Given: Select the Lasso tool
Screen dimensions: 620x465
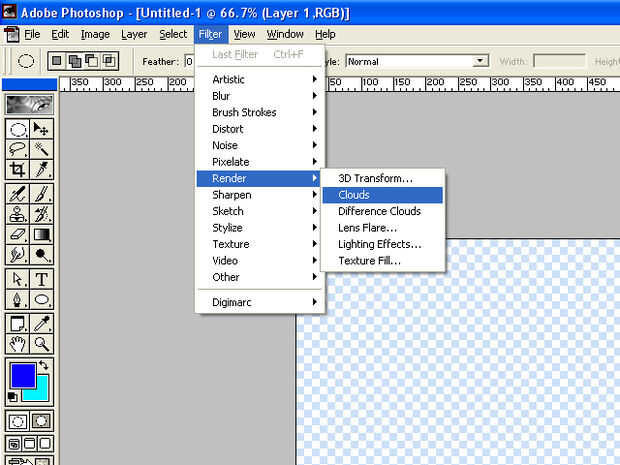Looking at the screenshot, I should [17, 149].
